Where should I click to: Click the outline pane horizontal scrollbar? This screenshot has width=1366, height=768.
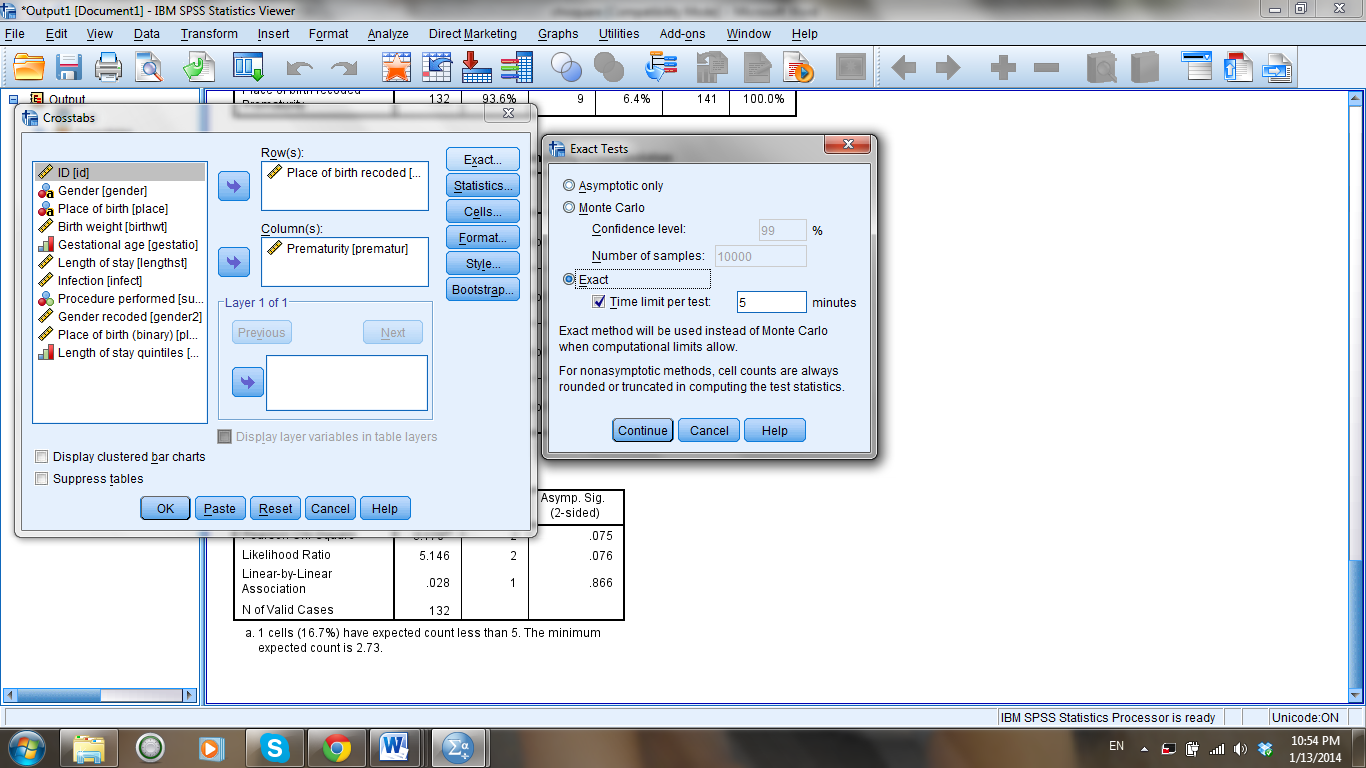coord(100,695)
